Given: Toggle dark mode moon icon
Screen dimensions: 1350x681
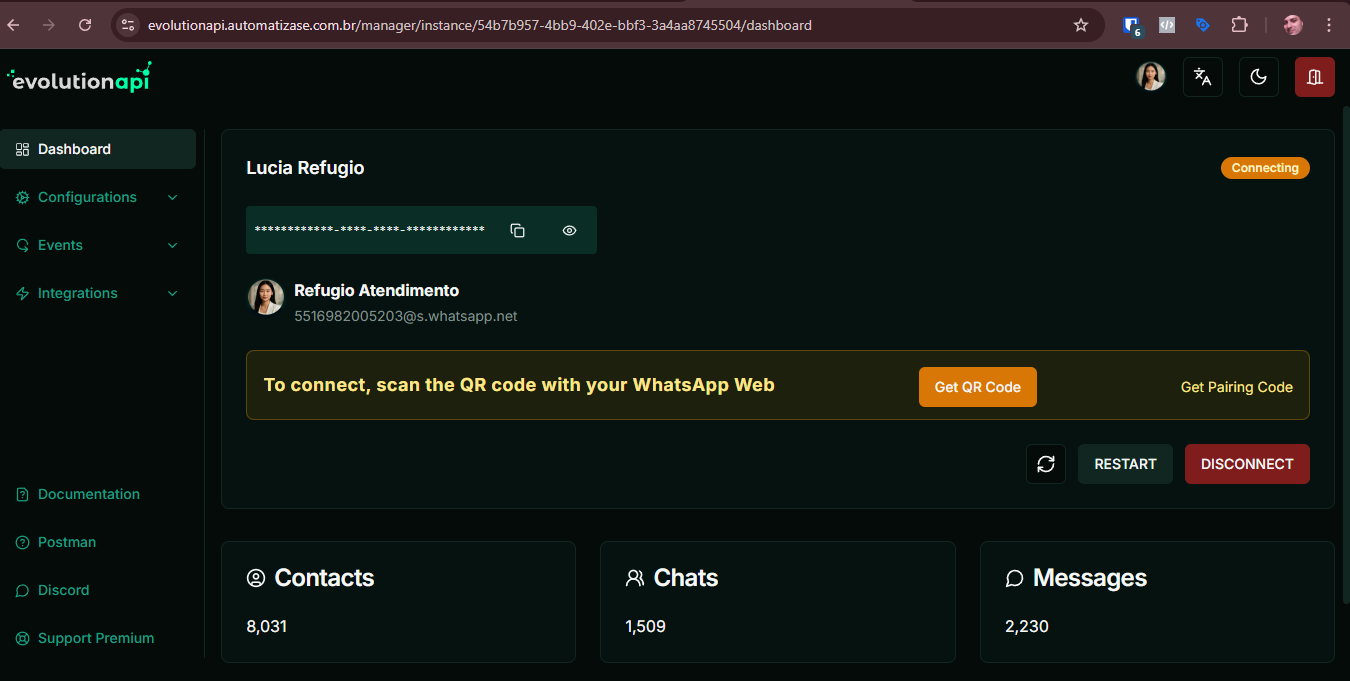Looking at the screenshot, I should tap(1258, 77).
